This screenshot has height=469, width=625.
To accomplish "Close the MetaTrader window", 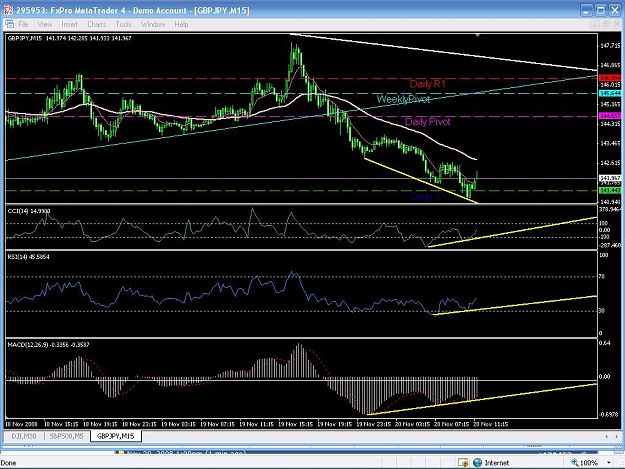I will pos(615,10).
